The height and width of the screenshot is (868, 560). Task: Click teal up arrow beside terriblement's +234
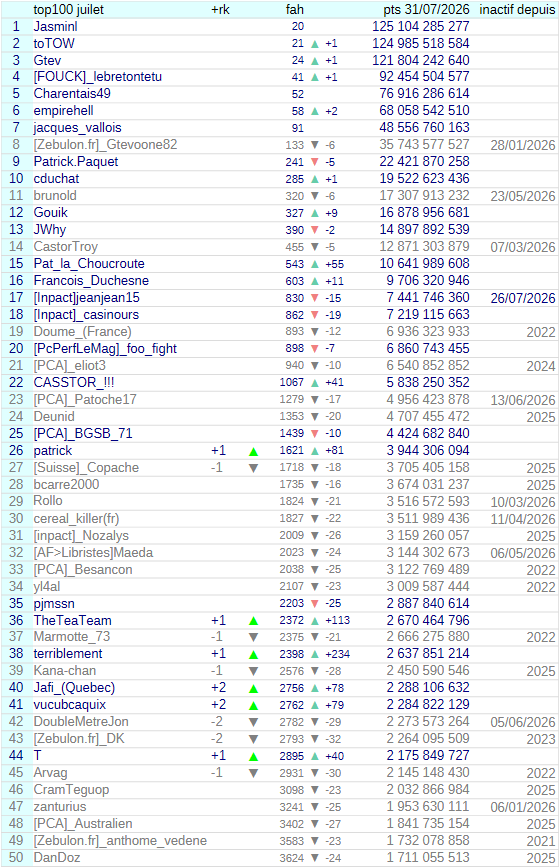point(315,654)
